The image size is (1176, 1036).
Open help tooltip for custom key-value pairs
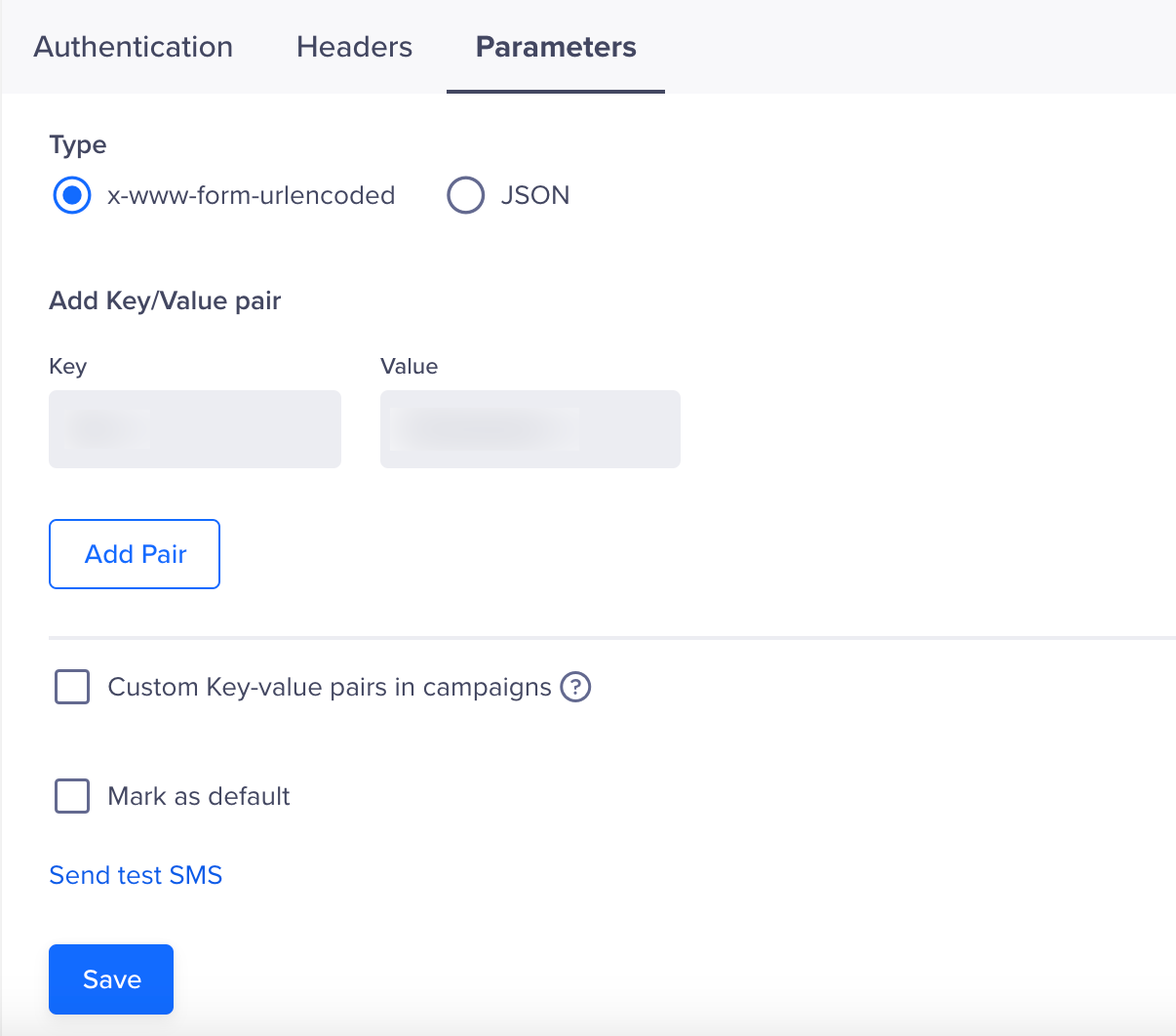575,687
